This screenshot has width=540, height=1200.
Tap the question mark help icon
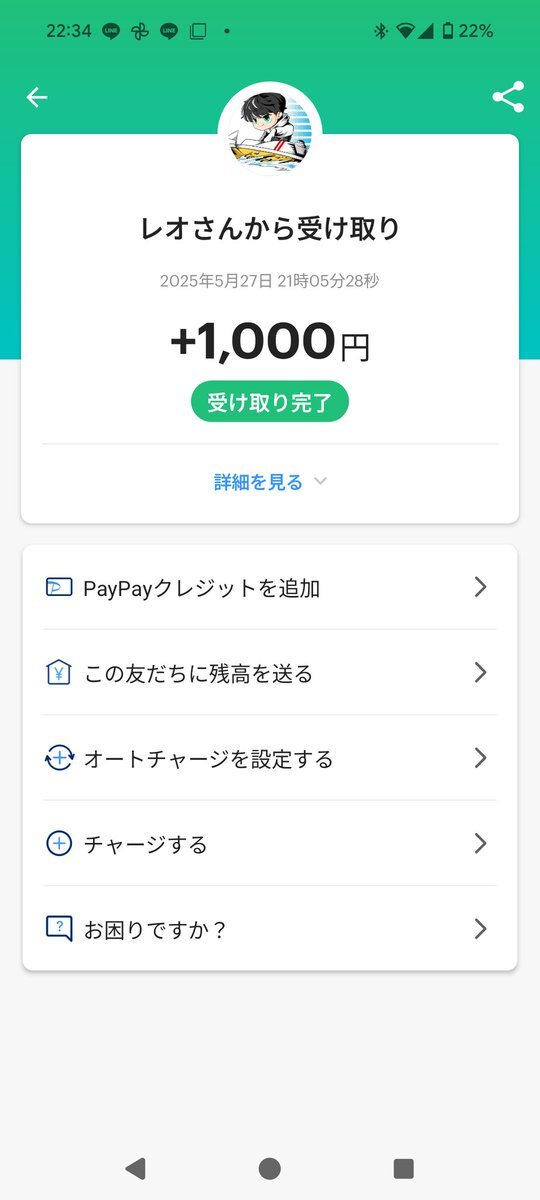pos(59,929)
